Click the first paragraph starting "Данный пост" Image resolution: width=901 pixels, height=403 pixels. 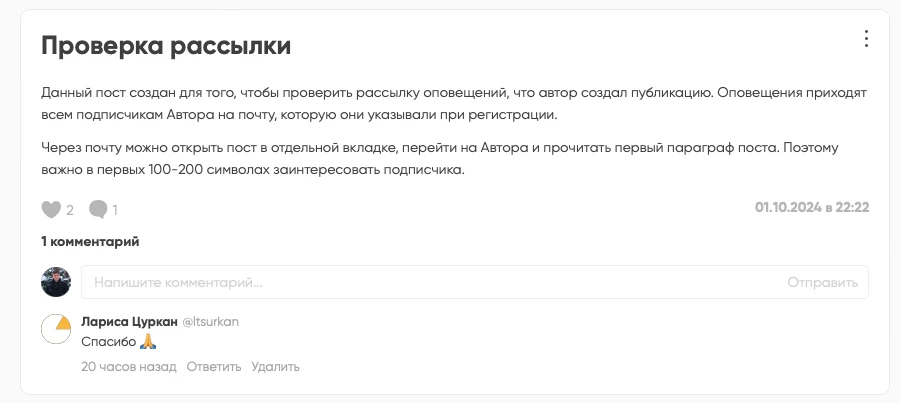tap(450, 103)
